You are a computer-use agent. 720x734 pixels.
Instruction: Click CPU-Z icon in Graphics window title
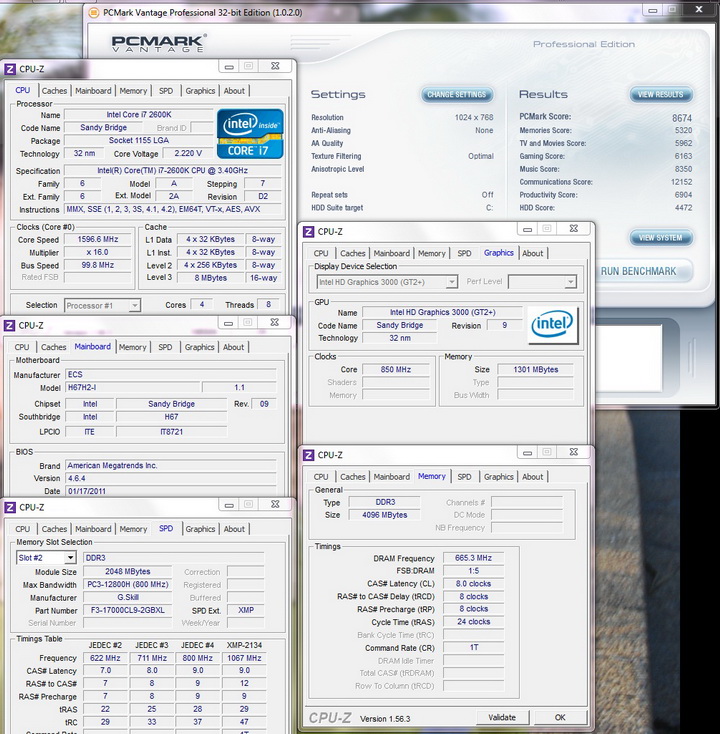point(309,231)
